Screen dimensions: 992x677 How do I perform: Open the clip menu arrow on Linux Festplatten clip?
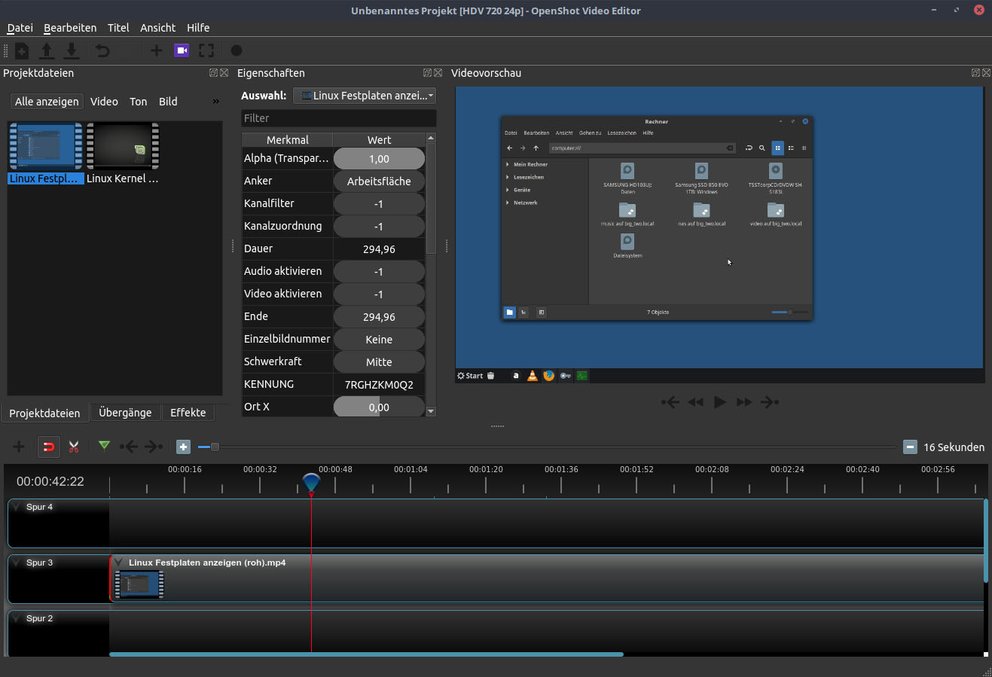118,562
